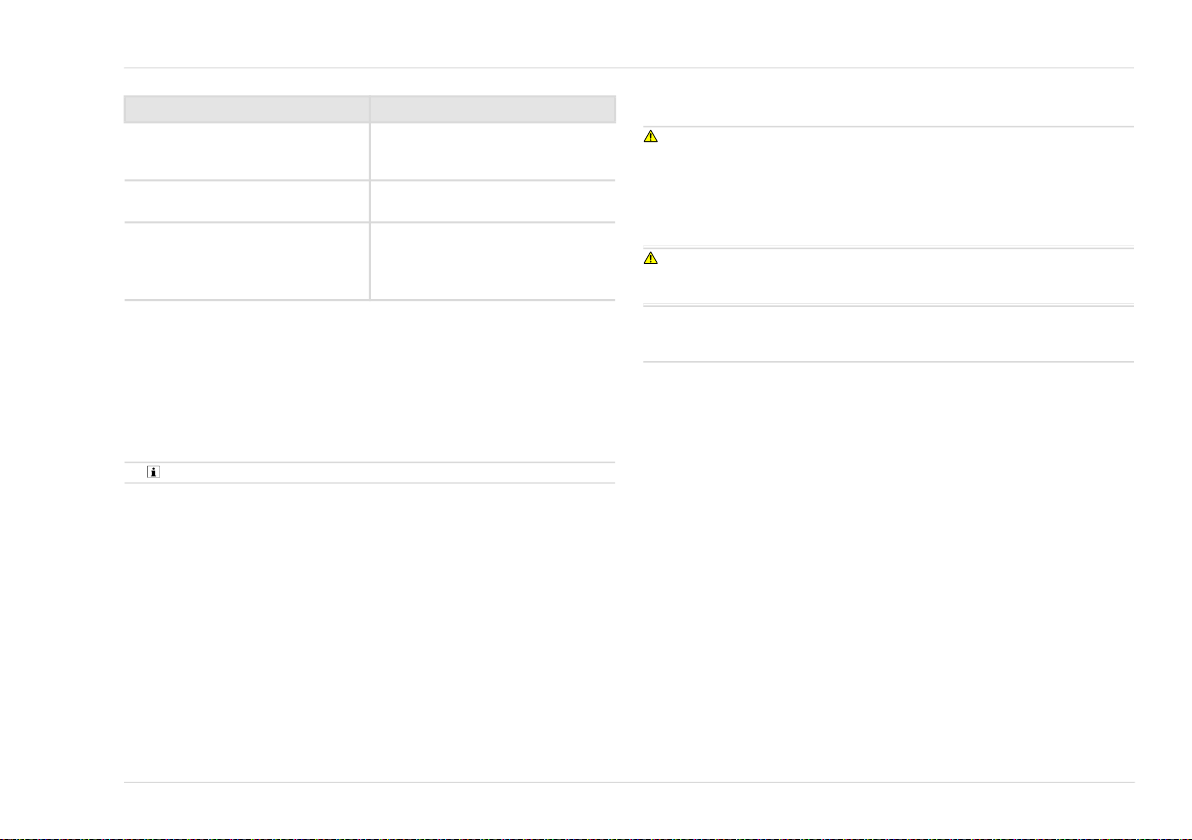The height and width of the screenshot is (840, 1192).
Task: Click the middle row's right table cell
Action: [493, 201]
